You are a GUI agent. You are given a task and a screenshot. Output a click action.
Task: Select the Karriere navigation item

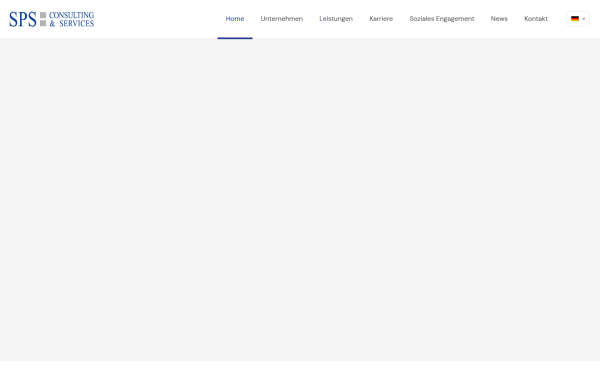[381, 19]
